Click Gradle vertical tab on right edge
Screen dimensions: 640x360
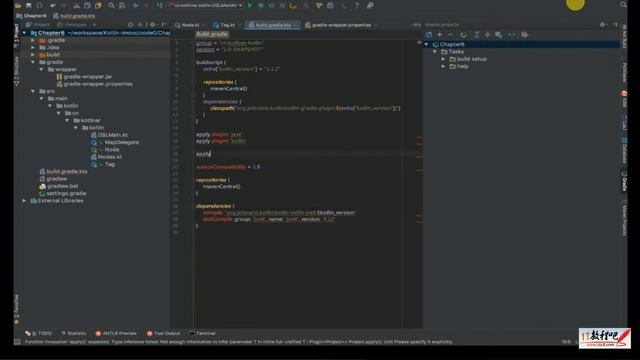coord(624,181)
